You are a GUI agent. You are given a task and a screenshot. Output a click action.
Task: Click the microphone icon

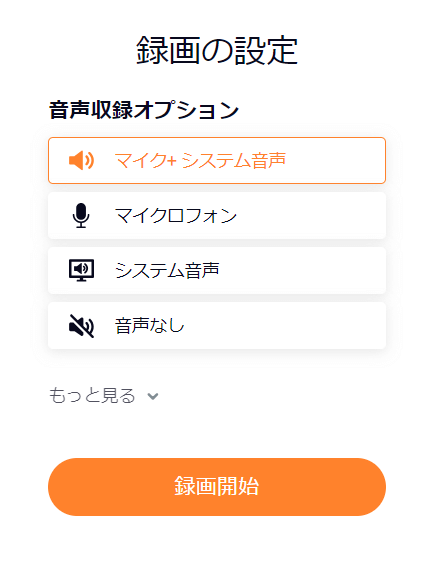(81, 215)
